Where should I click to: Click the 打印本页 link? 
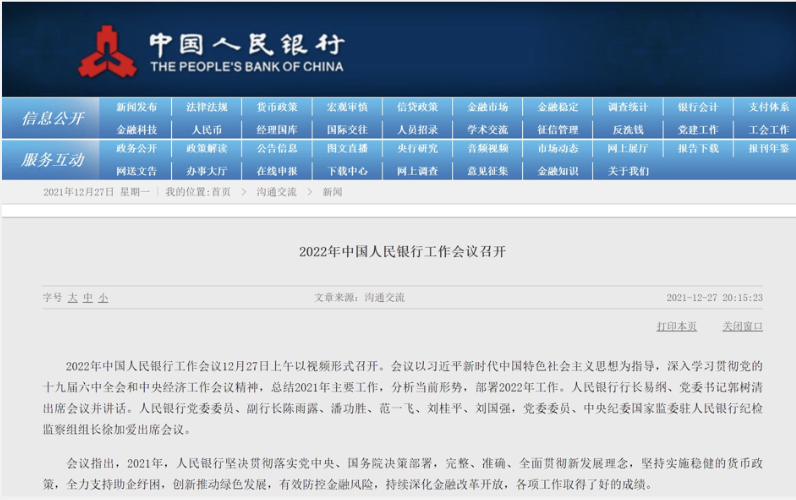tap(677, 326)
